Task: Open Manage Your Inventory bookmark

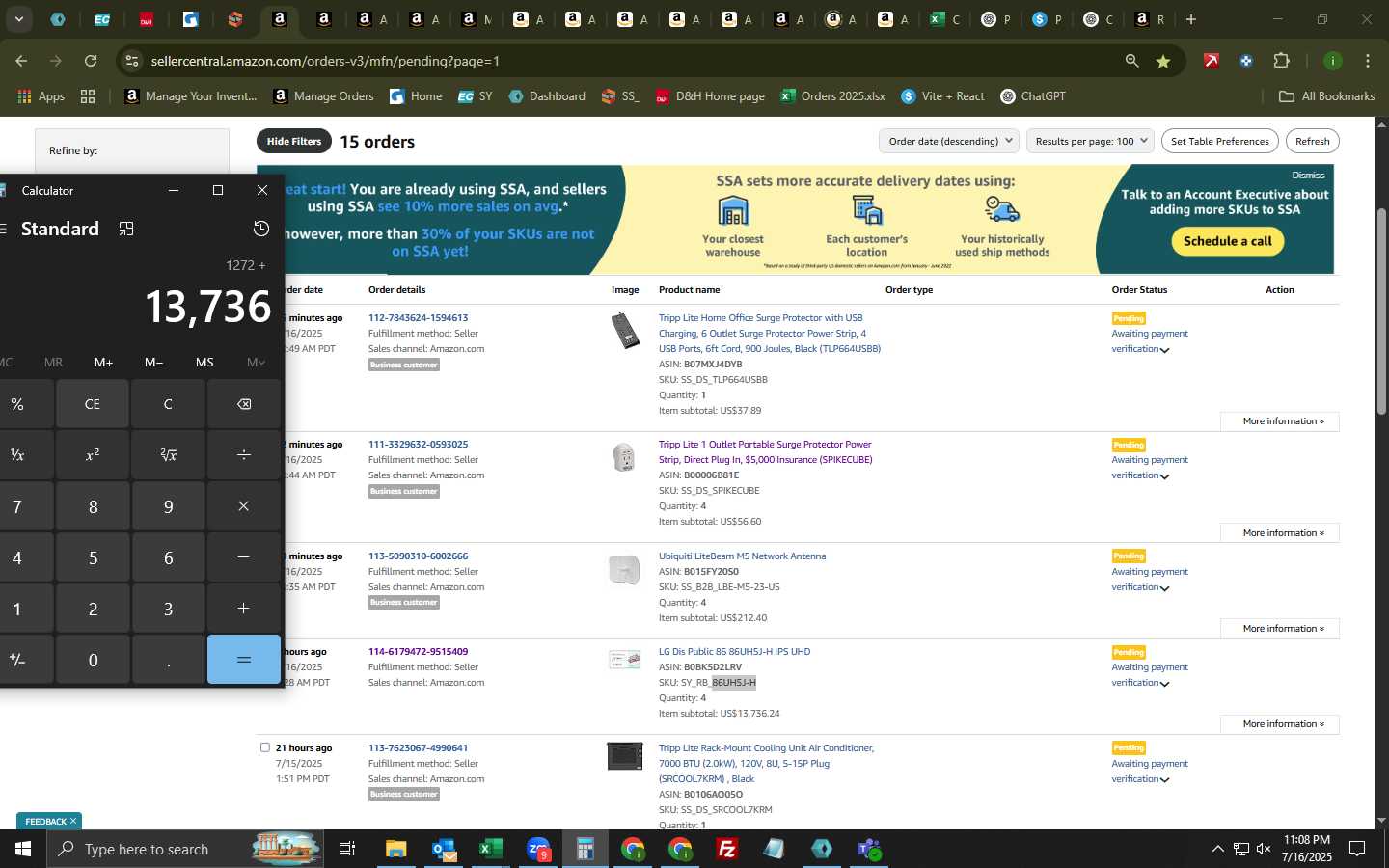Action: click(x=191, y=96)
